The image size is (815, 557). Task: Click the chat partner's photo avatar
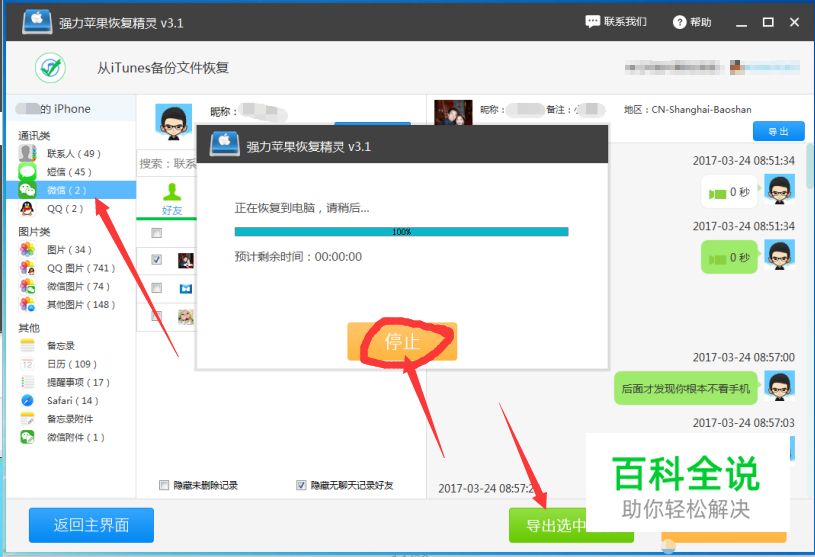click(x=453, y=112)
